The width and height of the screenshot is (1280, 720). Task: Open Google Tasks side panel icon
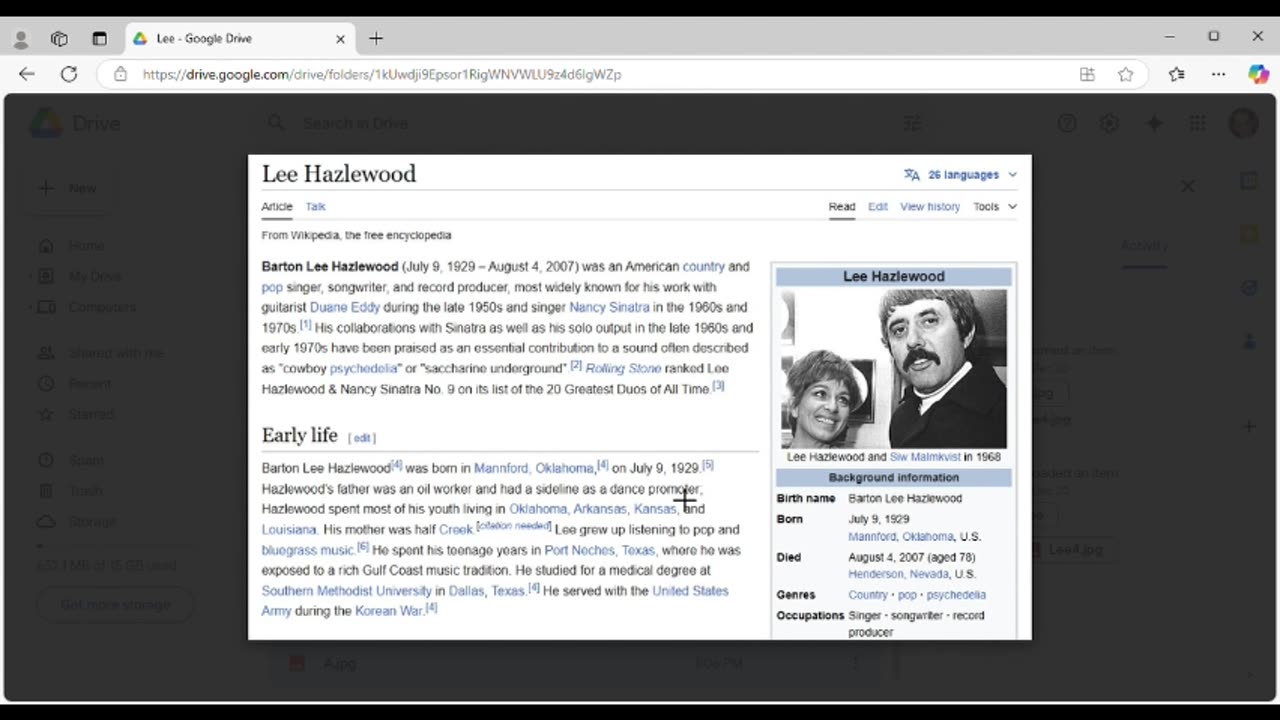point(1249,288)
